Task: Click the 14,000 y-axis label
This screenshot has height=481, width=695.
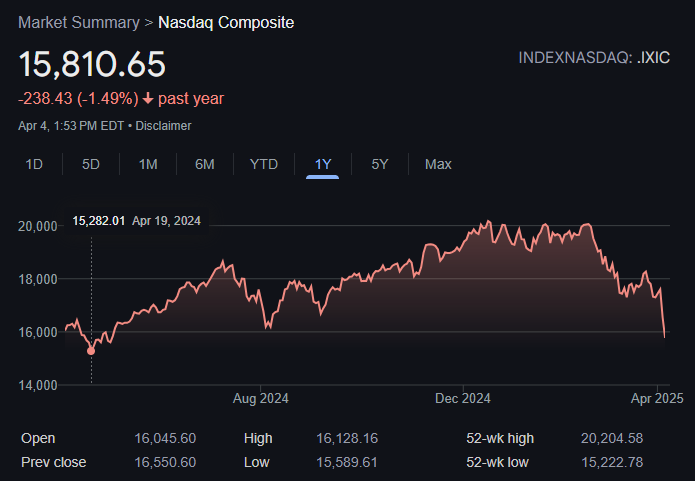Action: (38, 386)
